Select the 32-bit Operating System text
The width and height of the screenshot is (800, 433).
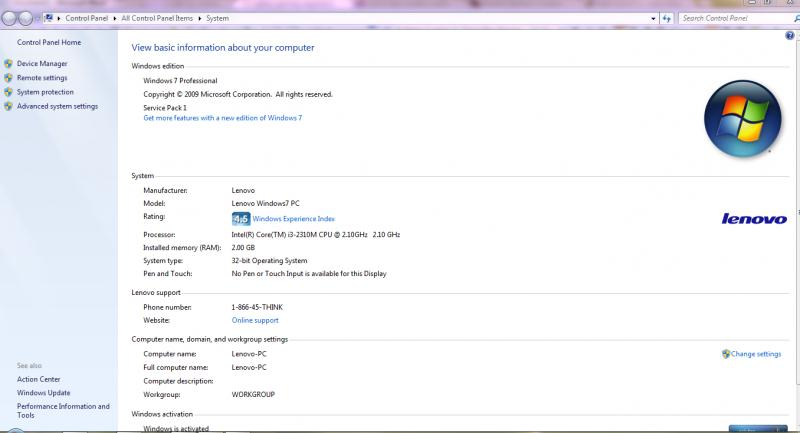pyautogui.click(x=269, y=261)
